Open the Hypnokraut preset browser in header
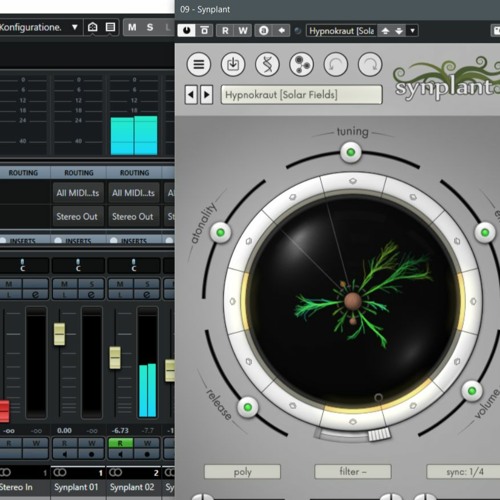Viewport: 500px width, 500px height. pyautogui.click(x=342, y=31)
